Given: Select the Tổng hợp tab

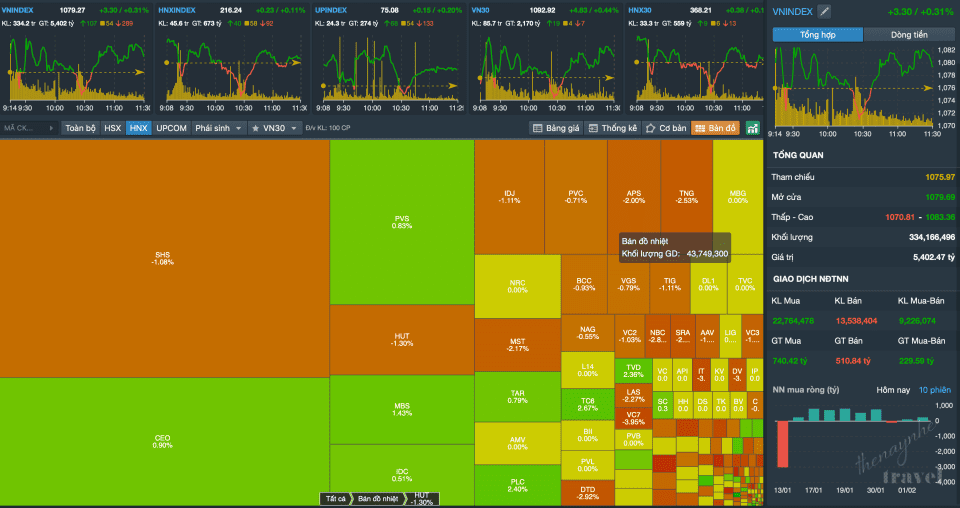Looking at the screenshot, I should (818, 34).
